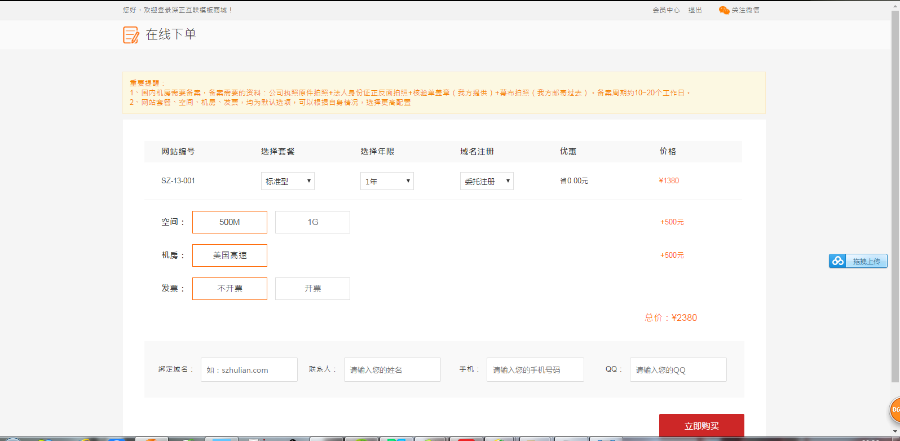The width and height of the screenshot is (900, 441).
Task: Open the 1年 duration dropdown
Action: pos(387,181)
